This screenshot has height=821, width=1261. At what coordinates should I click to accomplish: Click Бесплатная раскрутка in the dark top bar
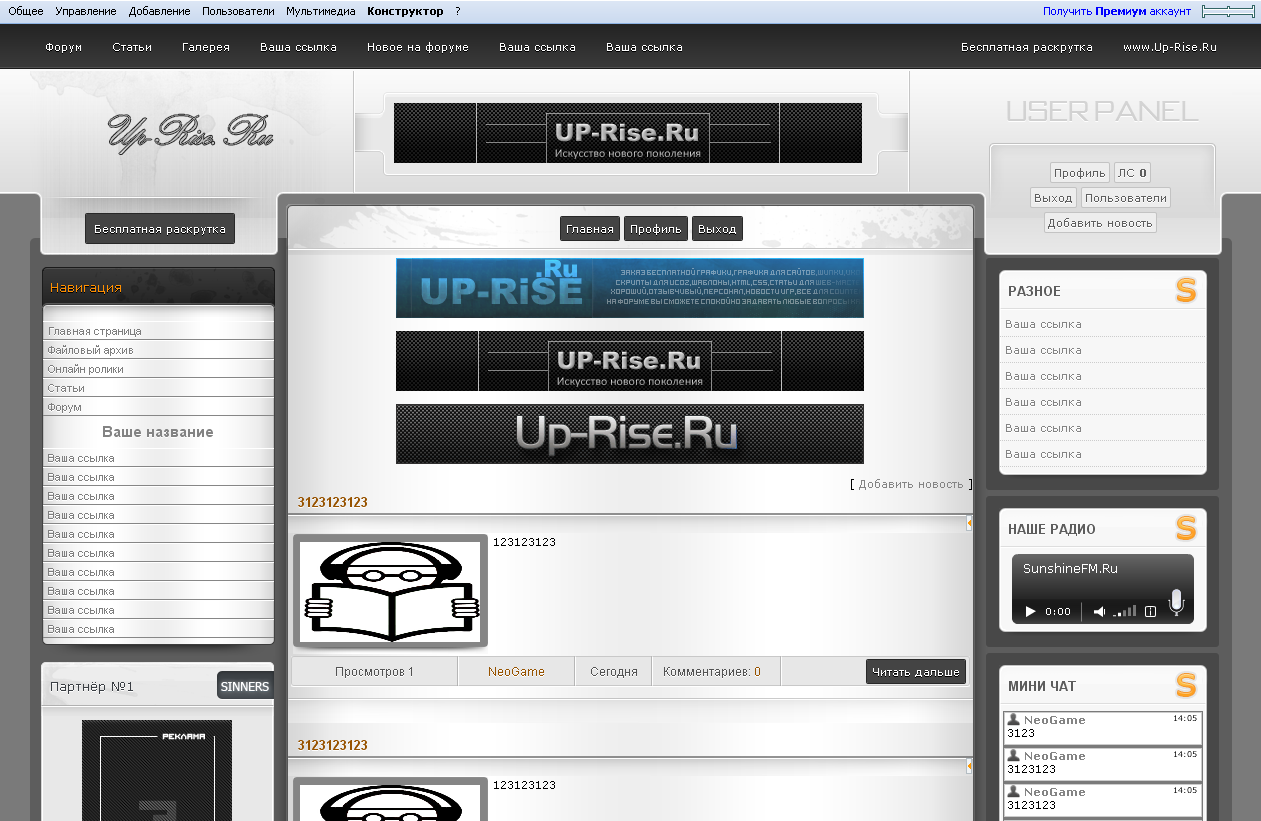1027,47
